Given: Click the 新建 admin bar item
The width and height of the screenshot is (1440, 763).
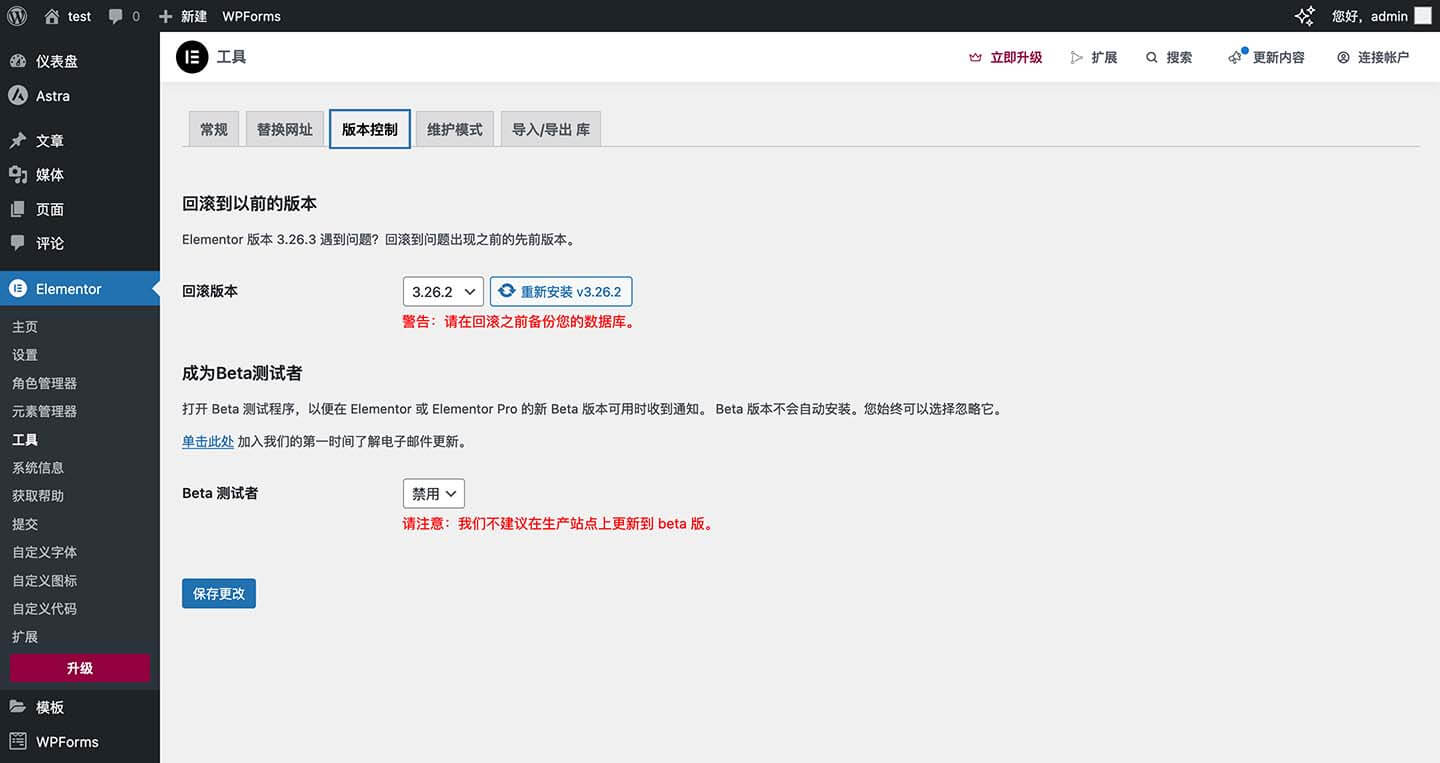Looking at the screenshot, I should click(183, 16).
